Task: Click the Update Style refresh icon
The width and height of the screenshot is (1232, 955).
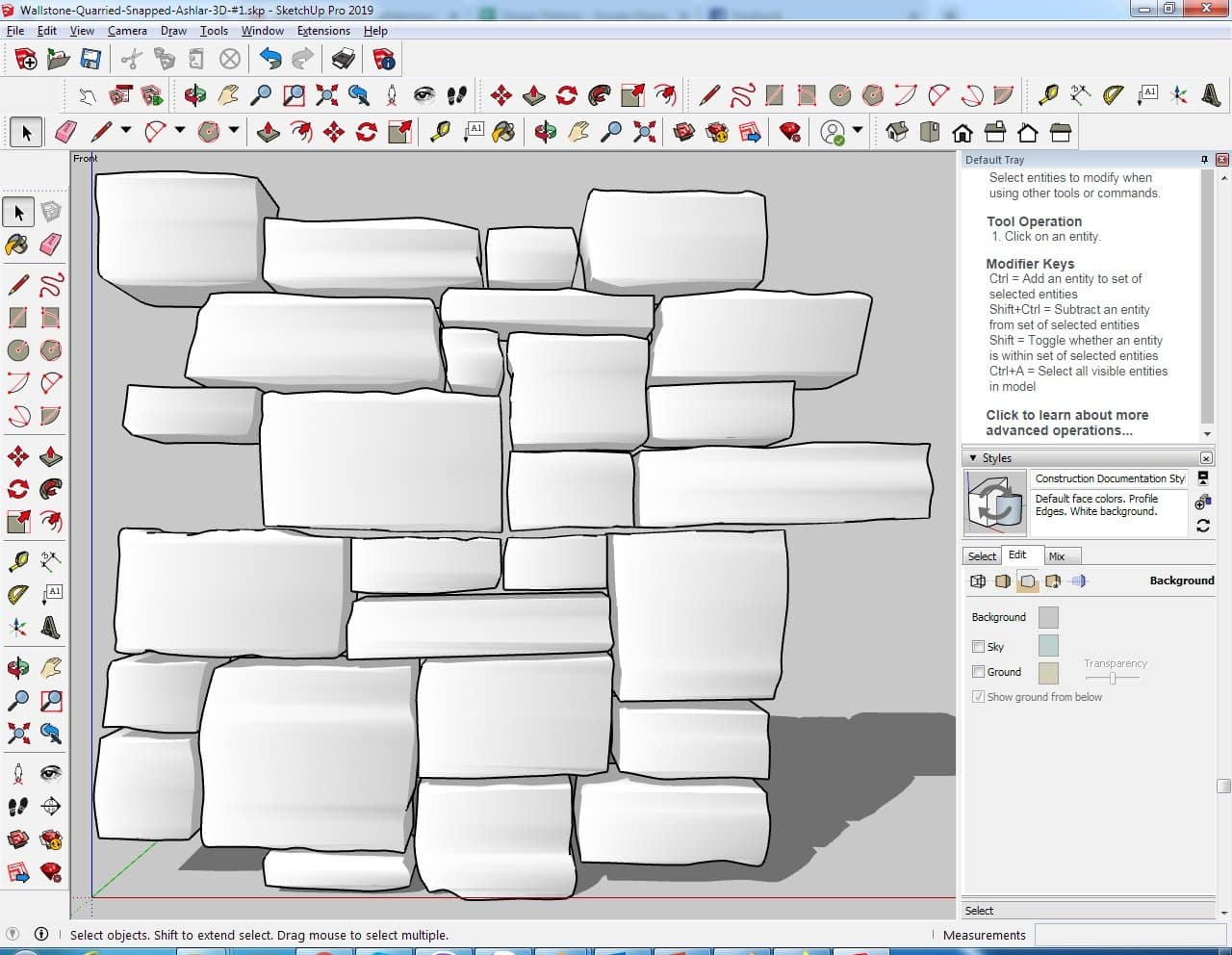Action: coord(1203,526)
